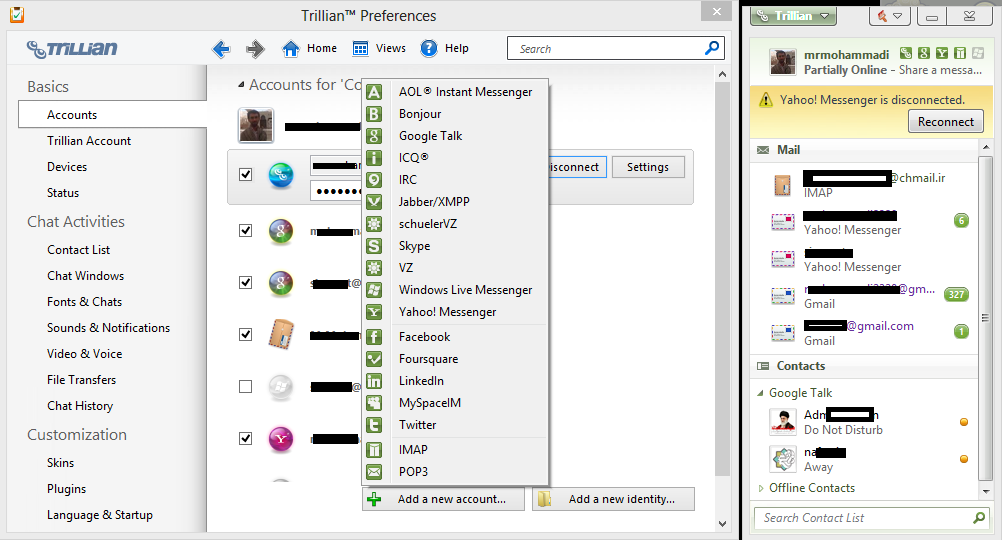The image size is (1002, 543).
Task: Click the Settings button for Trillian account
Action: click(x=648, y=167)
